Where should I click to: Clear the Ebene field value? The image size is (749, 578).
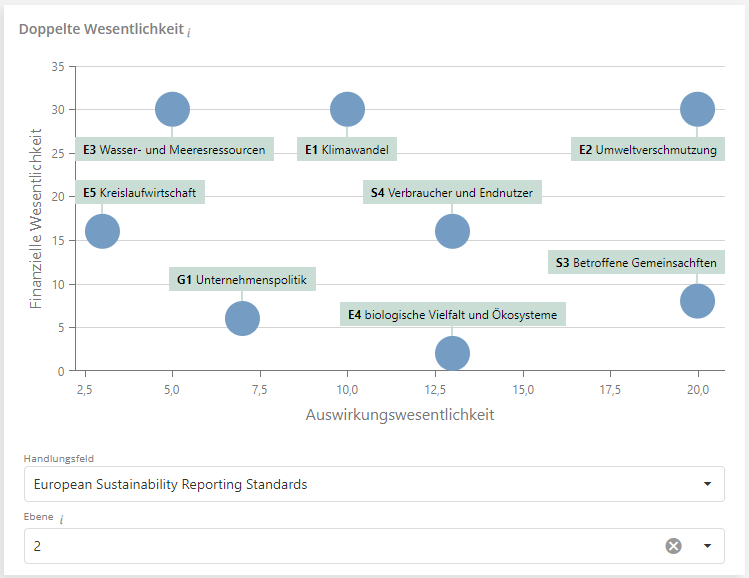click(674, 546)
